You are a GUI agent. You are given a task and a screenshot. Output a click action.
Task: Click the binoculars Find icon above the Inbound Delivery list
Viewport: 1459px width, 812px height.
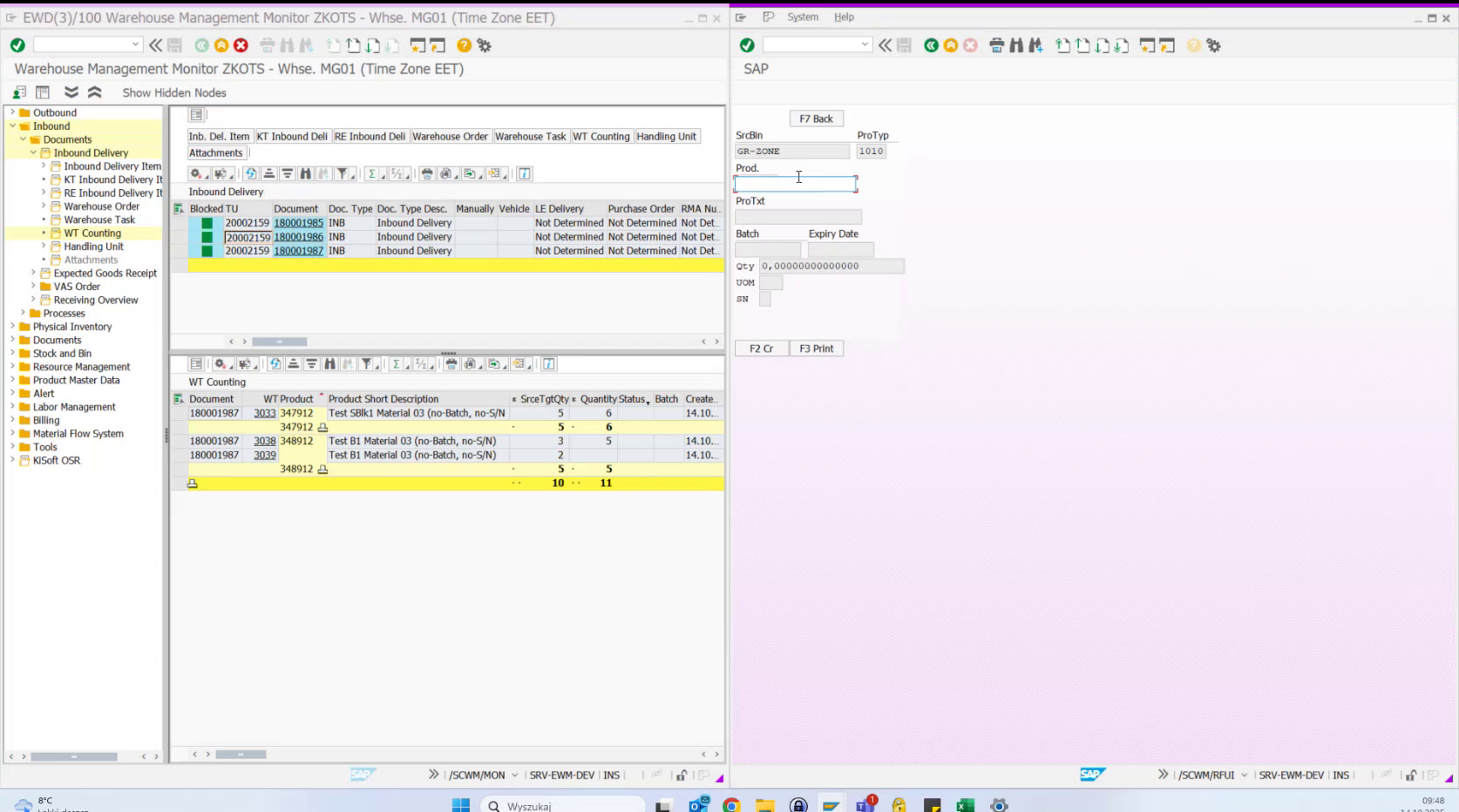pos(306,173)
